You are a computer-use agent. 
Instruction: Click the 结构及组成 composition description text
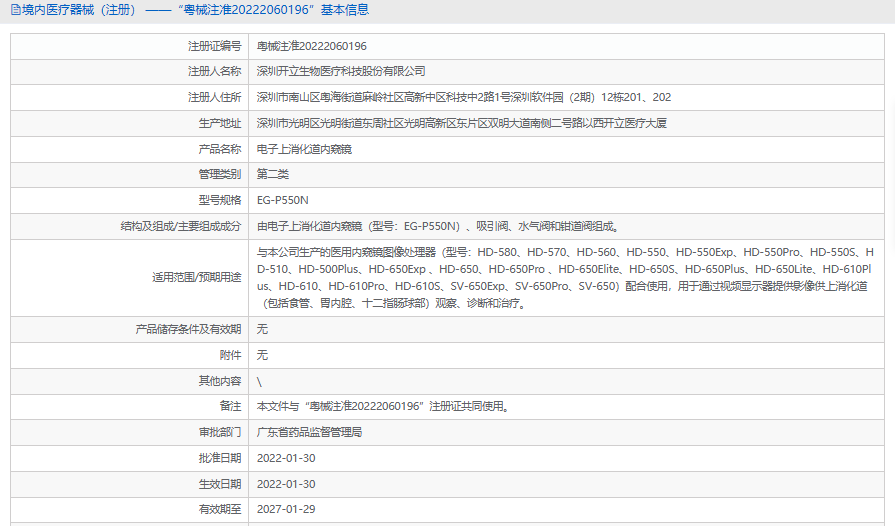click(439, 226)
